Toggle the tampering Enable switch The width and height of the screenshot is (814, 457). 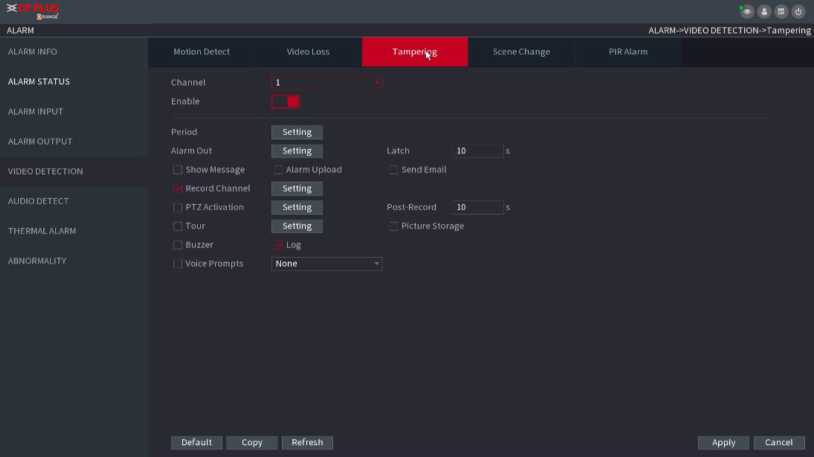(x=286, y=101)
